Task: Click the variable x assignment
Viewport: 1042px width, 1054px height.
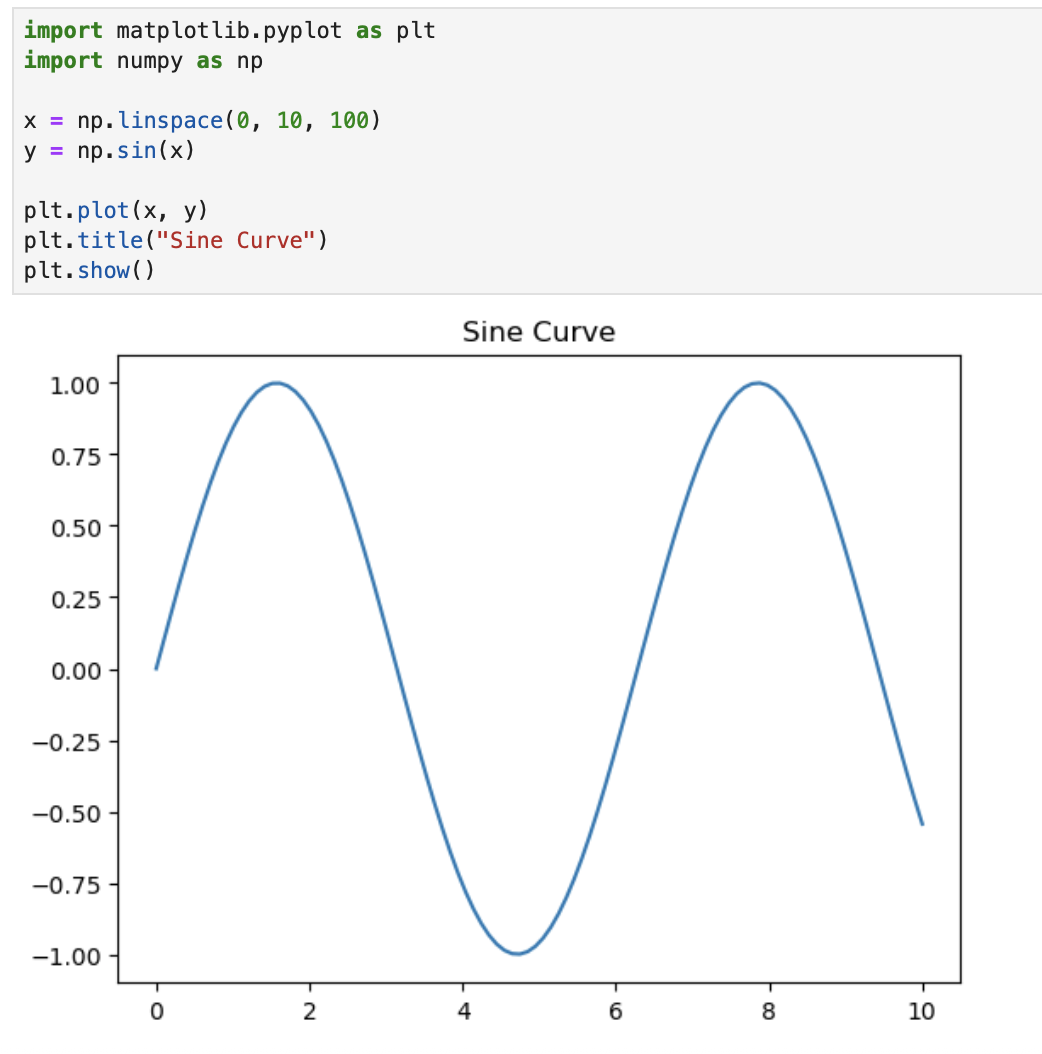Action: point(27,120)
